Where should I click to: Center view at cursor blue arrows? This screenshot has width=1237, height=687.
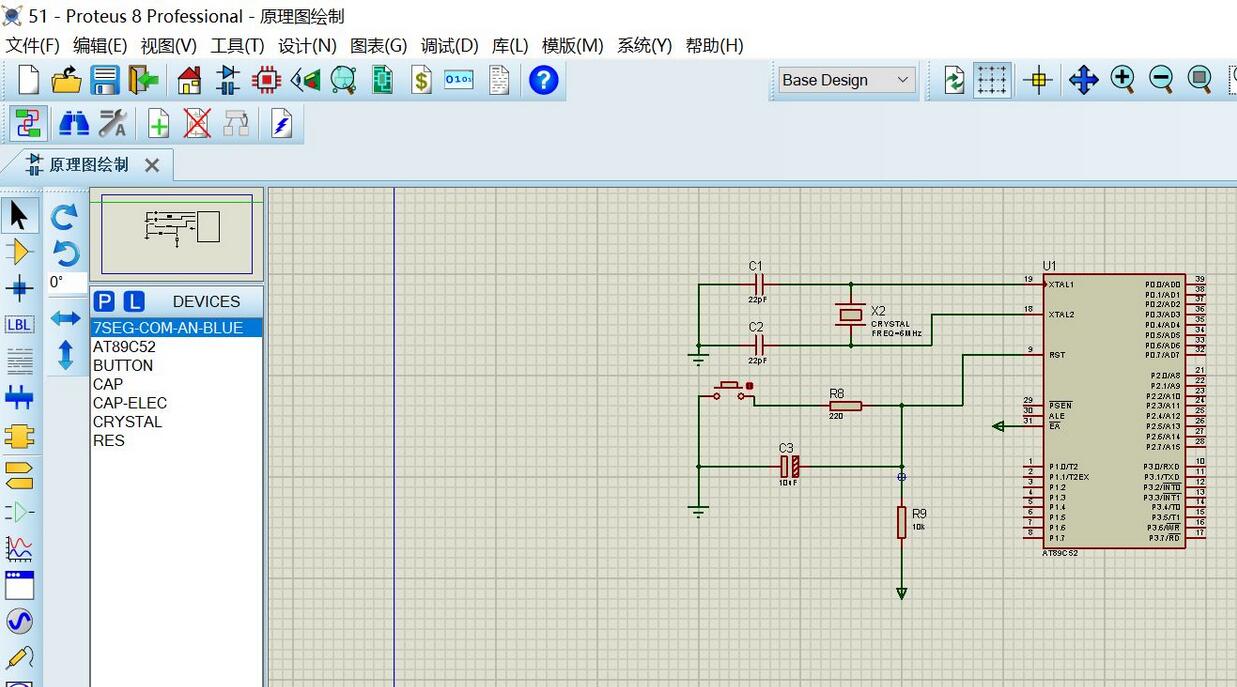(1083, 80)
